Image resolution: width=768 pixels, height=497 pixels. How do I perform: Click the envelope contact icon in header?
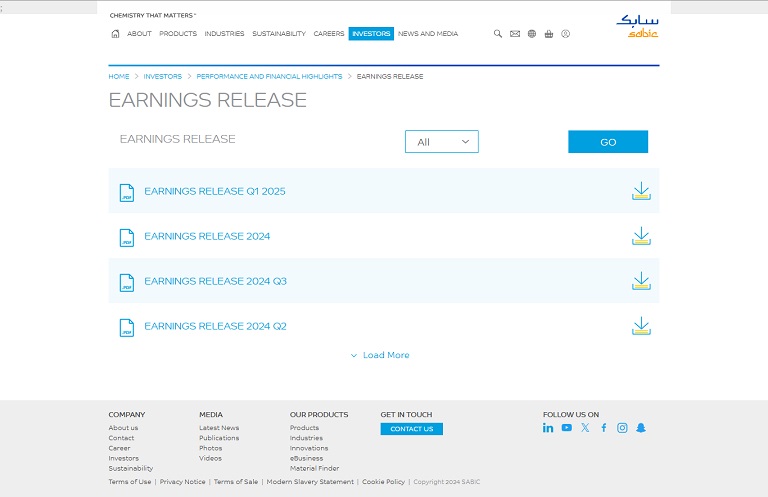tap(515, 34)
